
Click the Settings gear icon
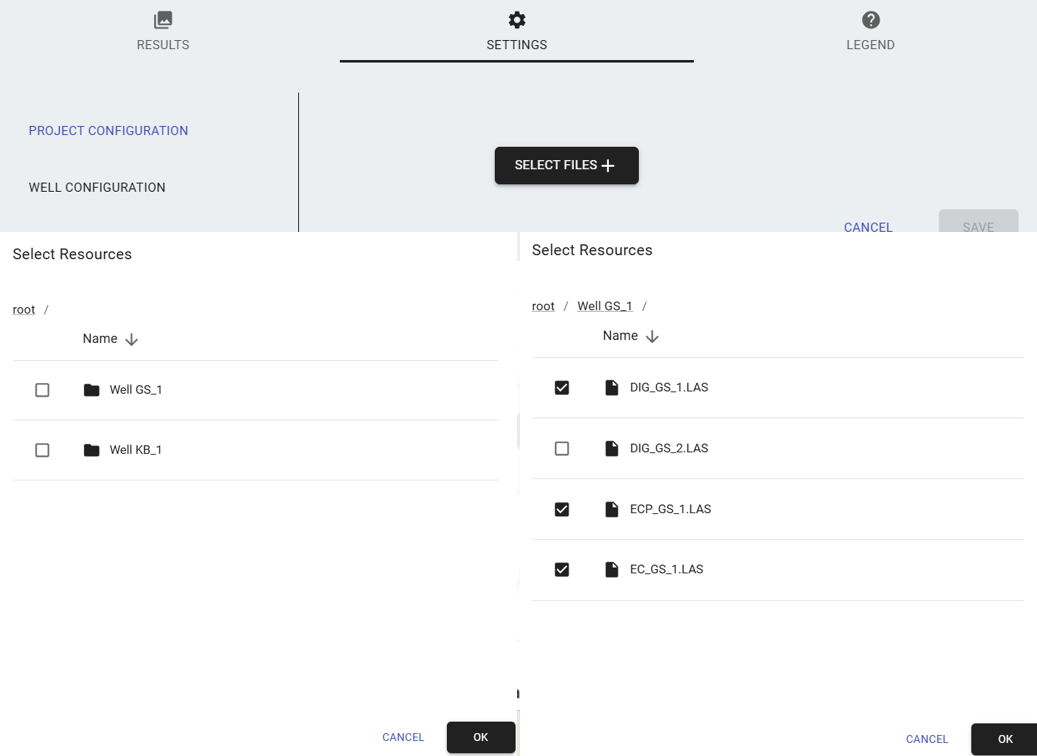tap(516, 20)
